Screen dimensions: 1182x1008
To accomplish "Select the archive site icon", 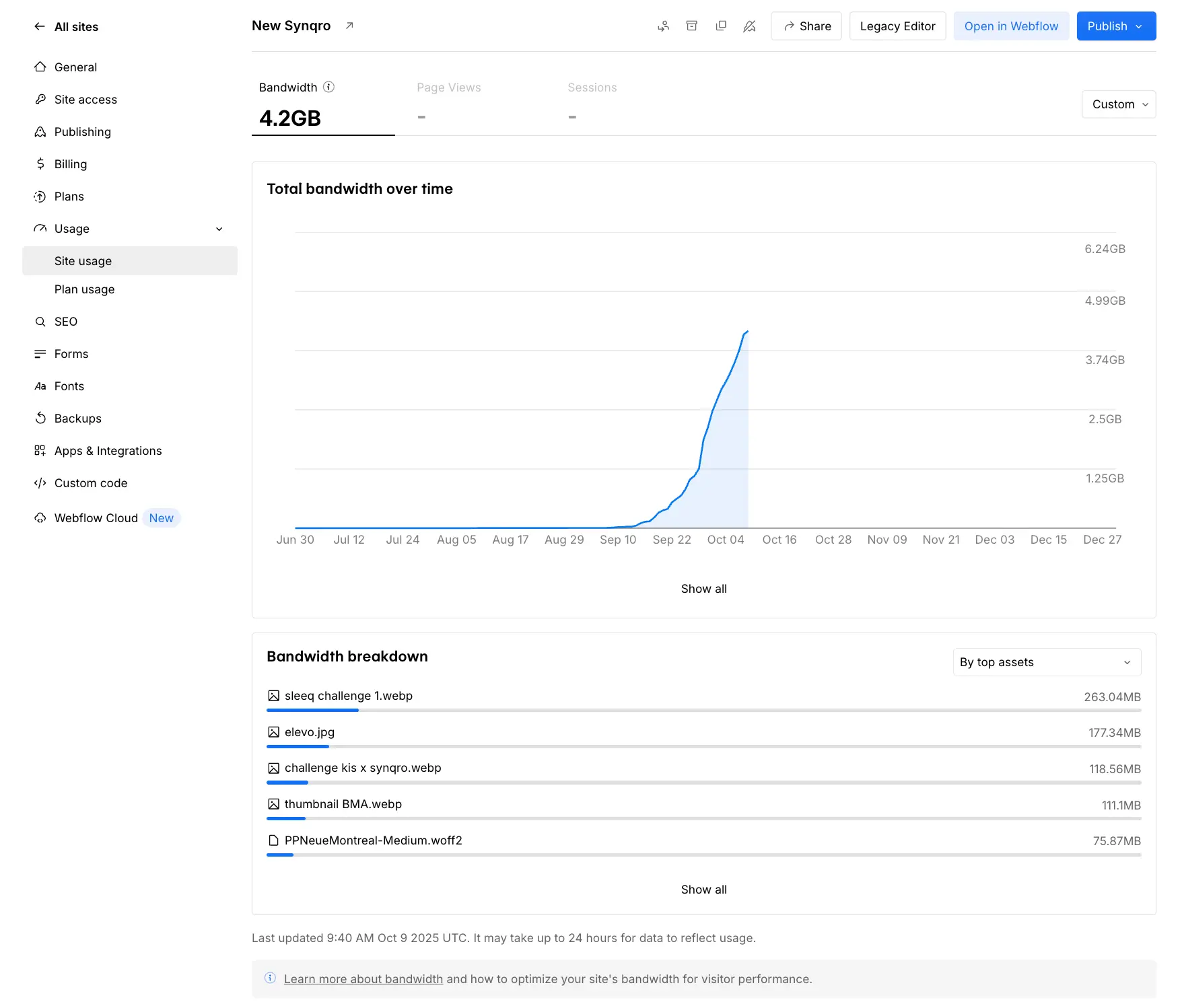I will coord(691,26).
